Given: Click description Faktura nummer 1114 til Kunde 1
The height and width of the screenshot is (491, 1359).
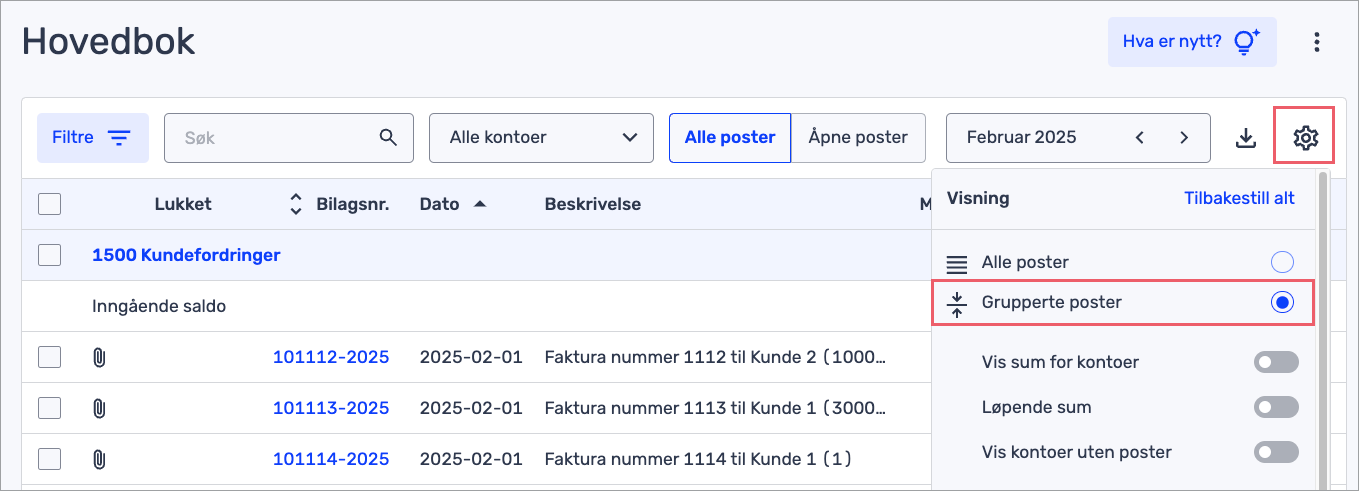Looking at the screenshot, I should (x=698, y=459).
